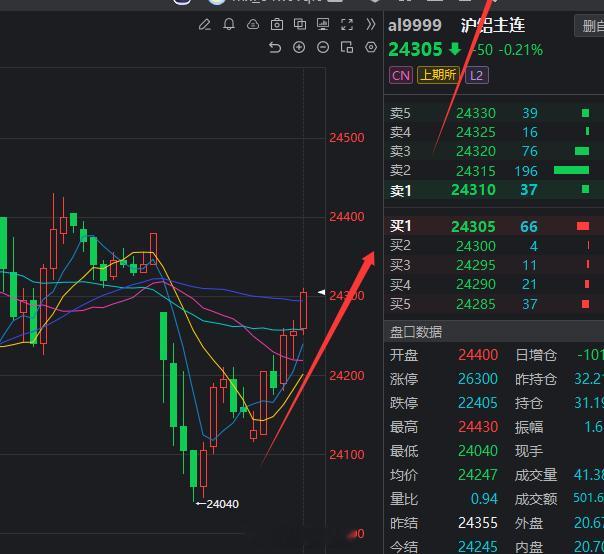Enter fullscreen chart mode
This screenshot has height=554, width=604.
(x=347, y=25)
